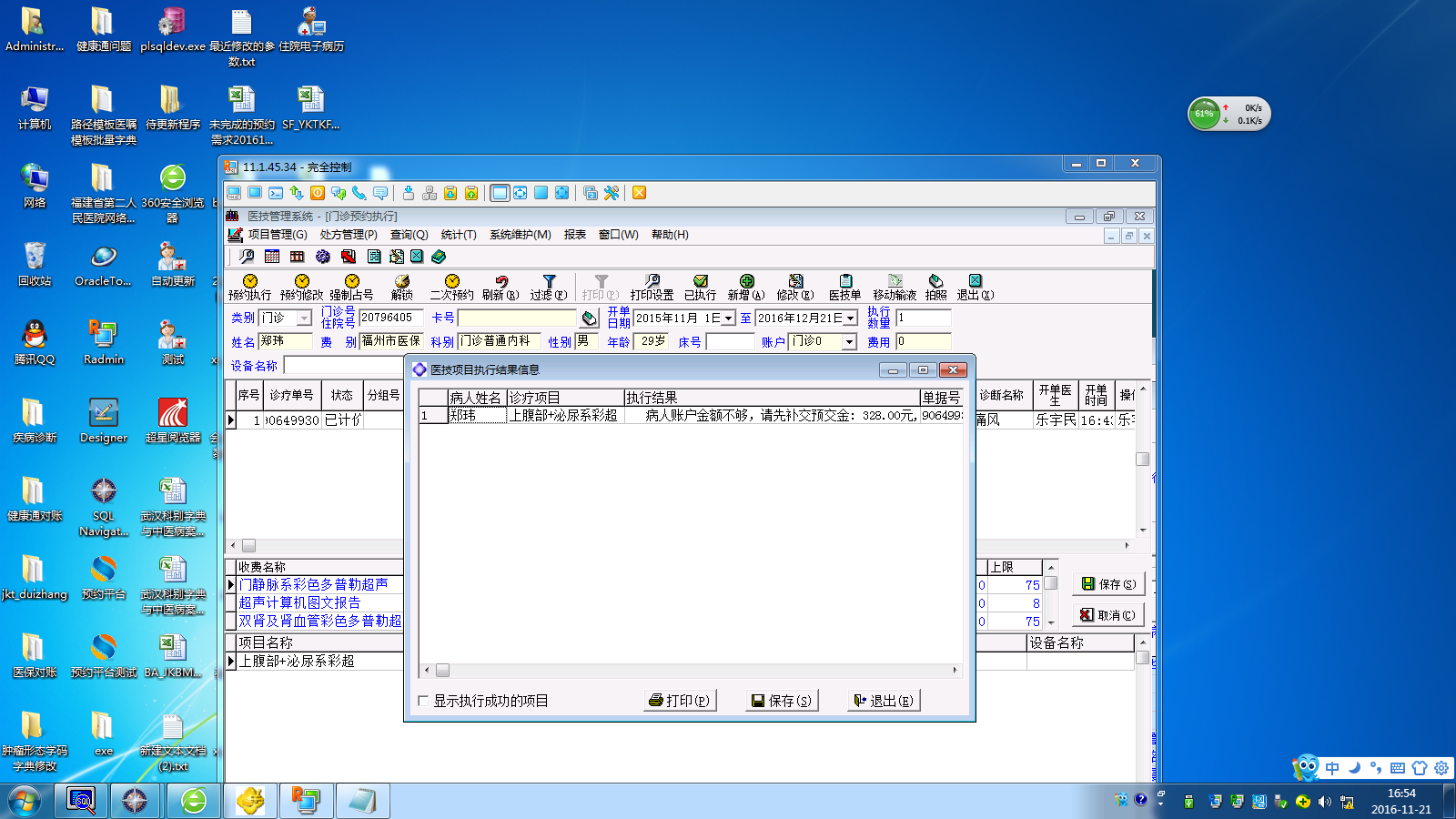
Task: Click the 过滤 filter funnel icon
Action: pos(549,288)
